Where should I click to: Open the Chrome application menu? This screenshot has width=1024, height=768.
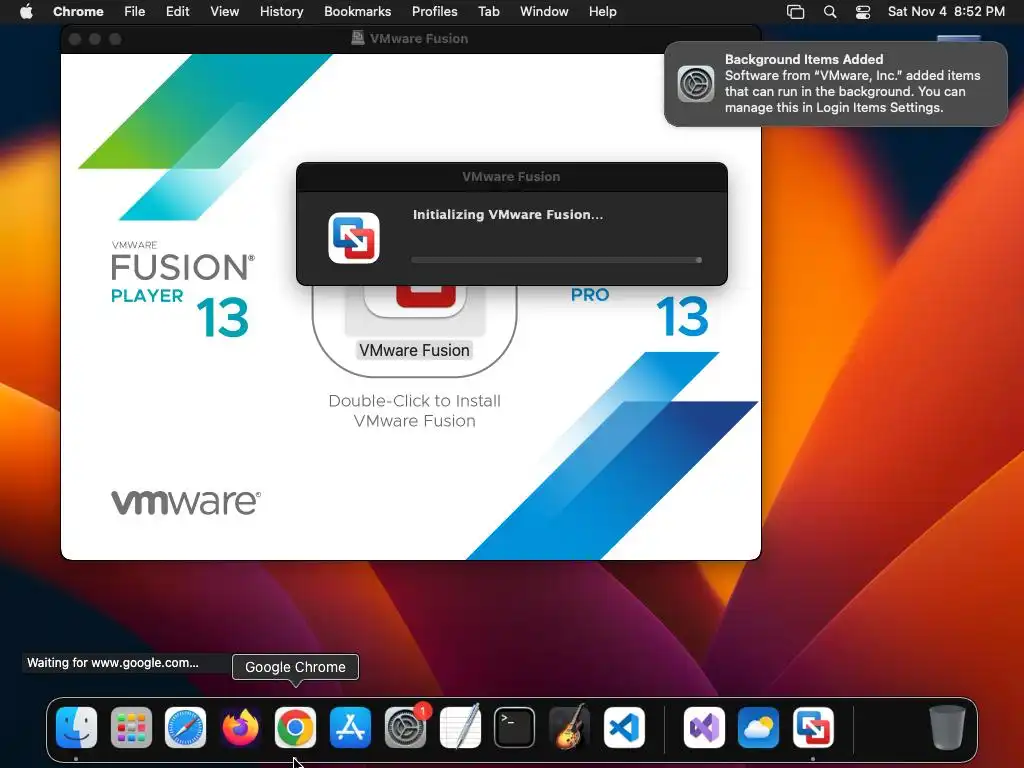[78, 12]
